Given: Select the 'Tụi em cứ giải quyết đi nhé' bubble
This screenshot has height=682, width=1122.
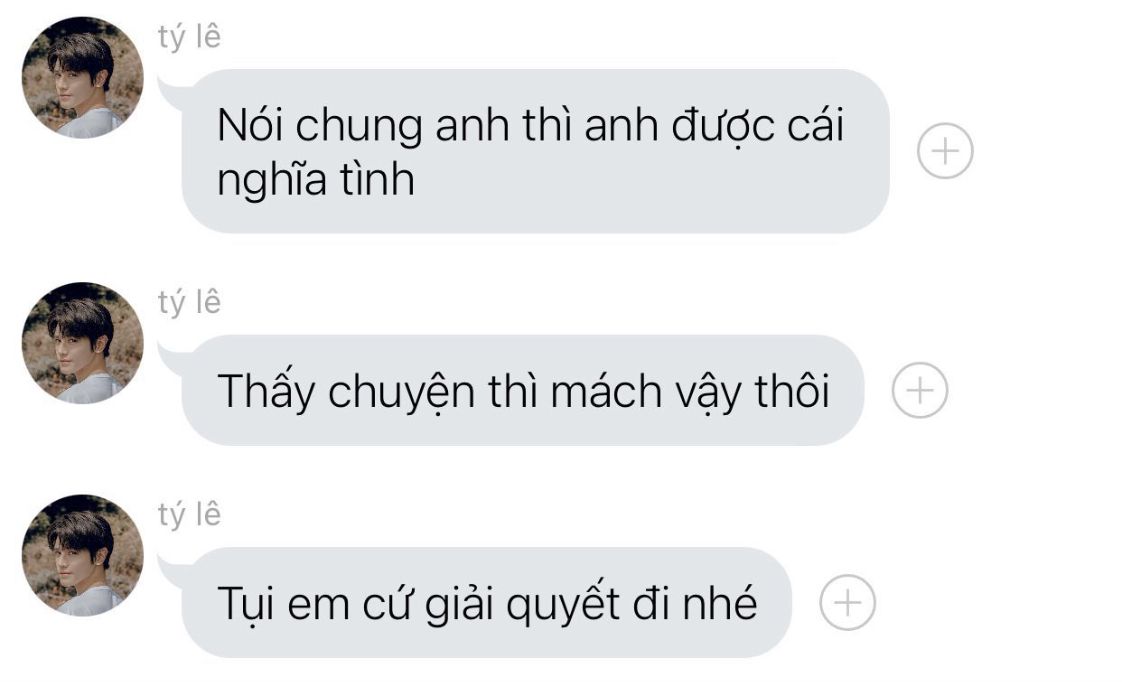Looking at the screenshot, I should point(487,603).
